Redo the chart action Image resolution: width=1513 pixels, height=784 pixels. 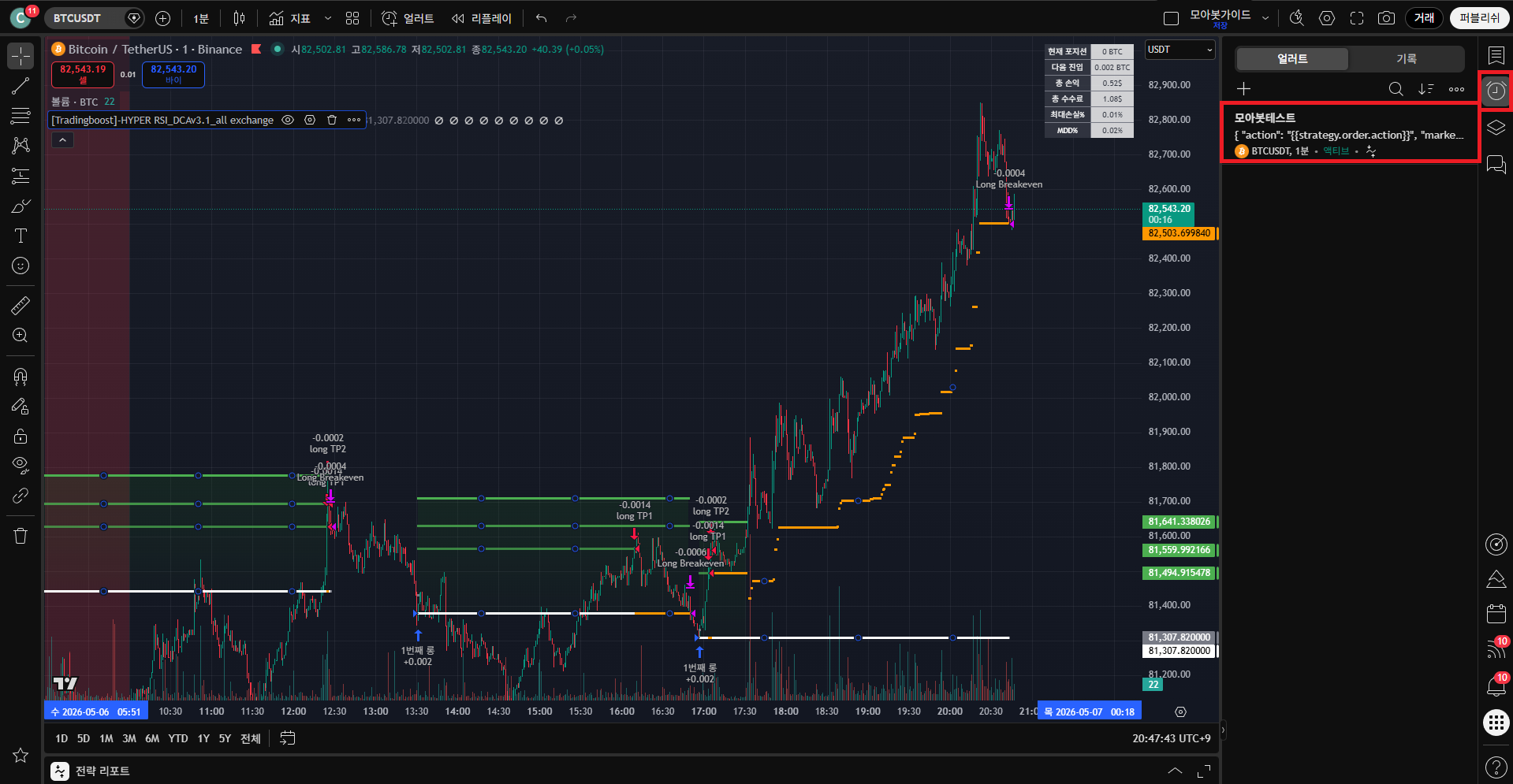click(571, 18)
